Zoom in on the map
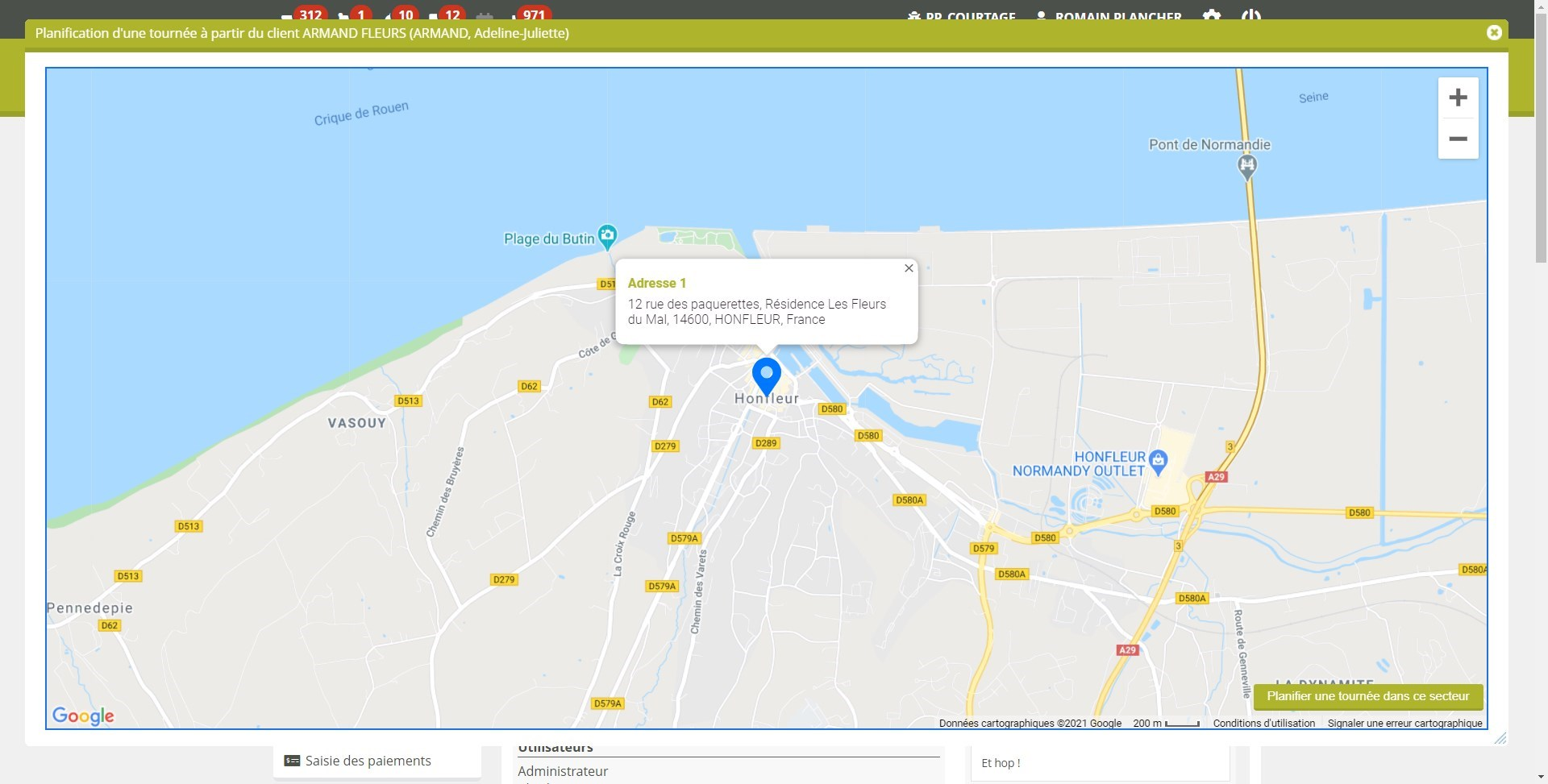The image size is (1548, 784). pos(1458,97)
